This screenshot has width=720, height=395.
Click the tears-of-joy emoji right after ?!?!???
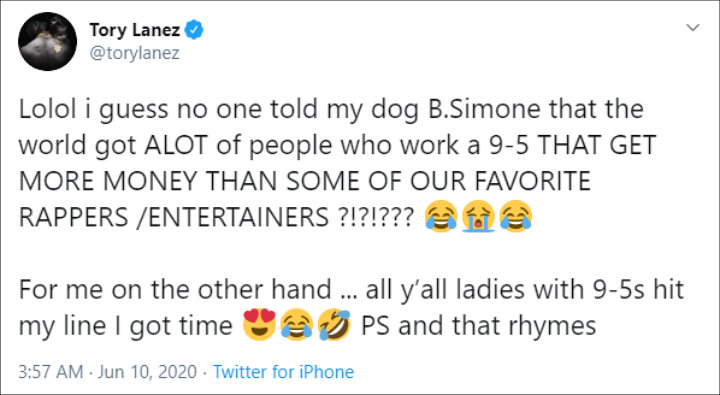(441, 216)
